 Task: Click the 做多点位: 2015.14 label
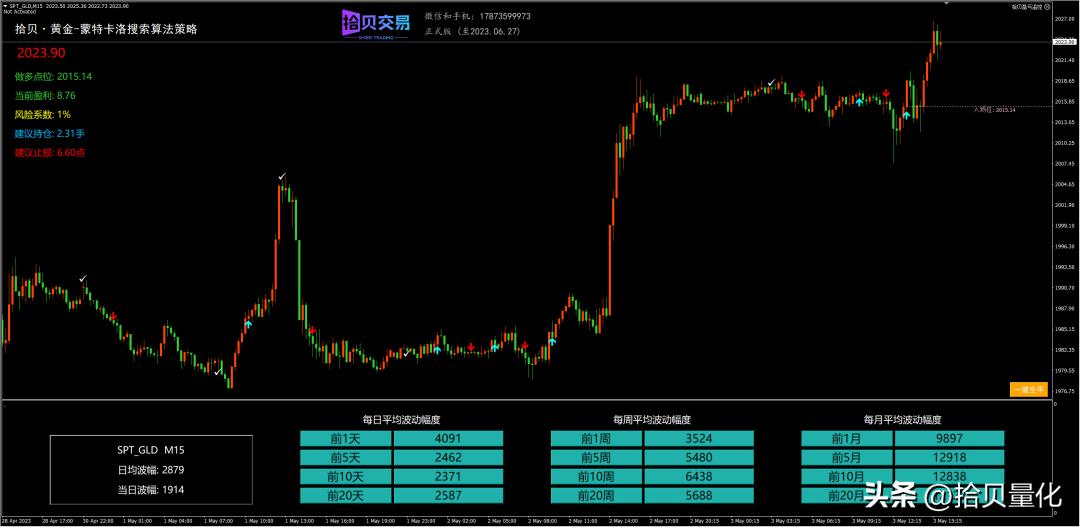point(54,76)
